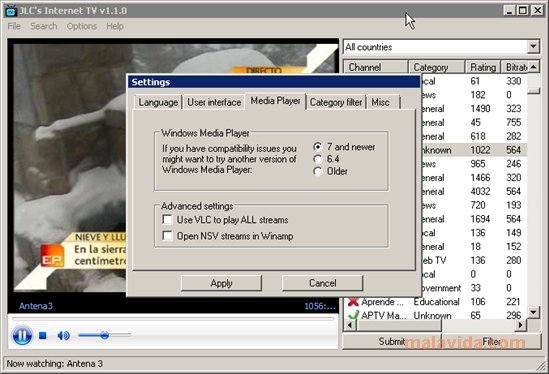Screen dimensions: 549x374
Task: Click the channel list scroll down arrow
Action: [533, 312]
